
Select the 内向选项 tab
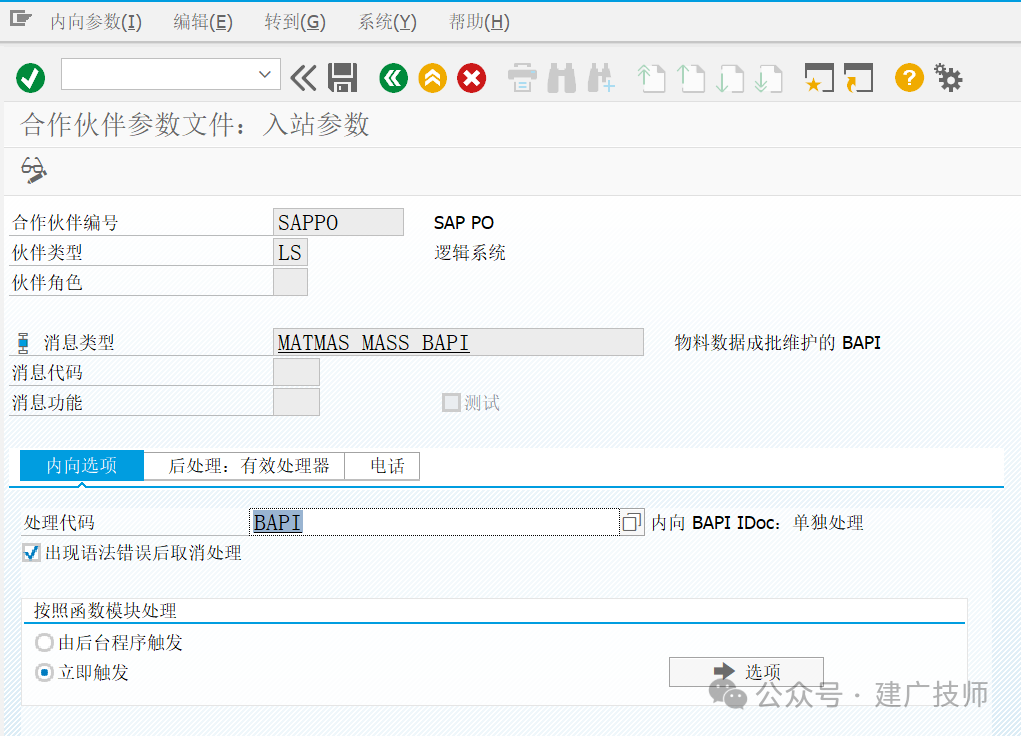(82, 466)
